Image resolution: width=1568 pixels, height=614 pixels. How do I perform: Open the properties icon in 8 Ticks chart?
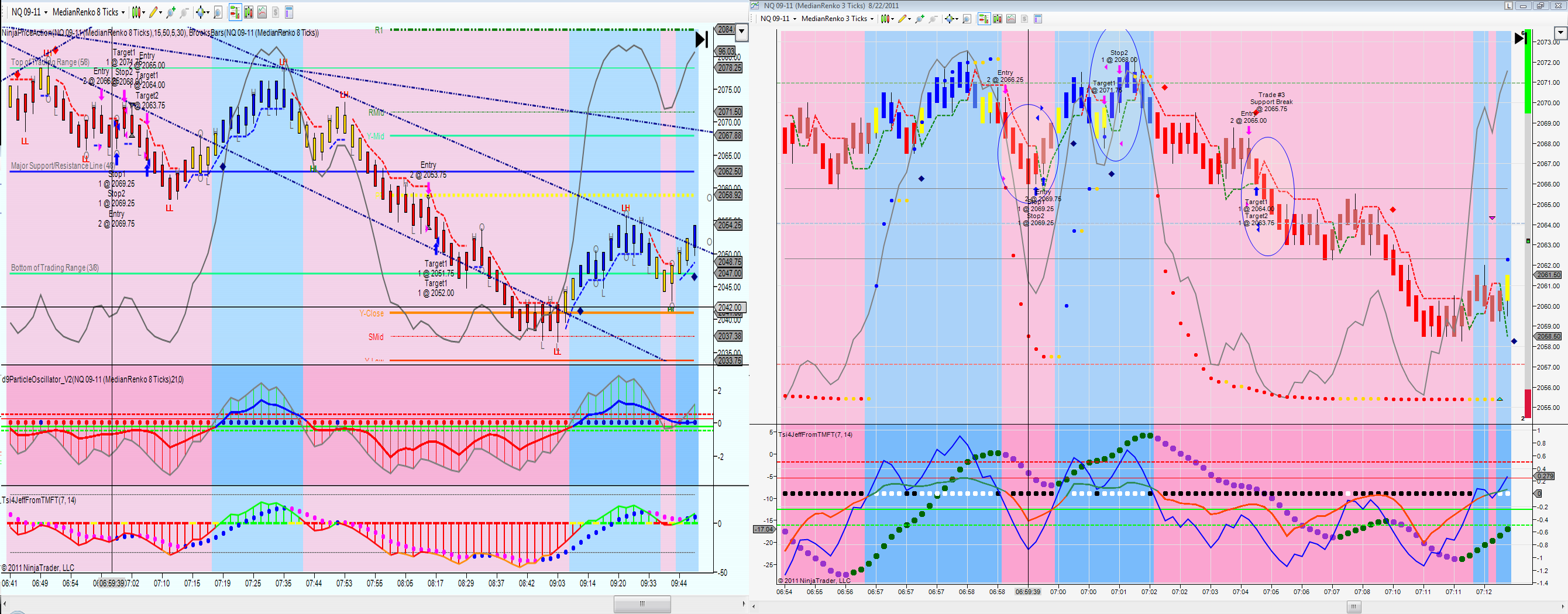tap(289, 12)
